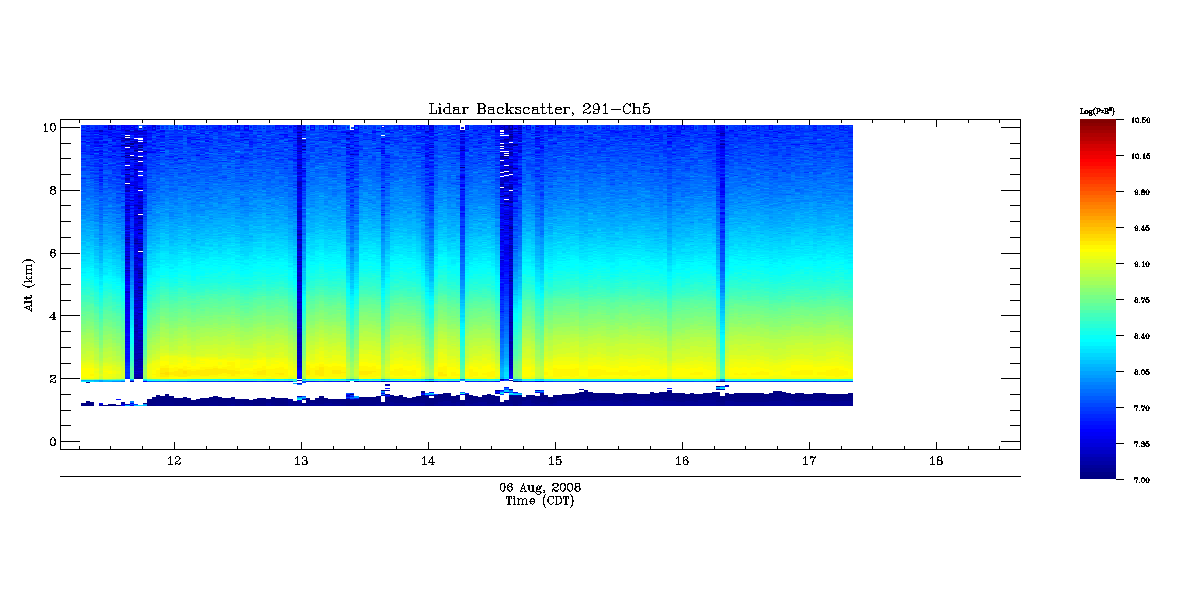This screenshot has height=600, width=1200.
Task: Click the colorbar value 8.40
Action: pyautogui.click(x=1141, y=336)
